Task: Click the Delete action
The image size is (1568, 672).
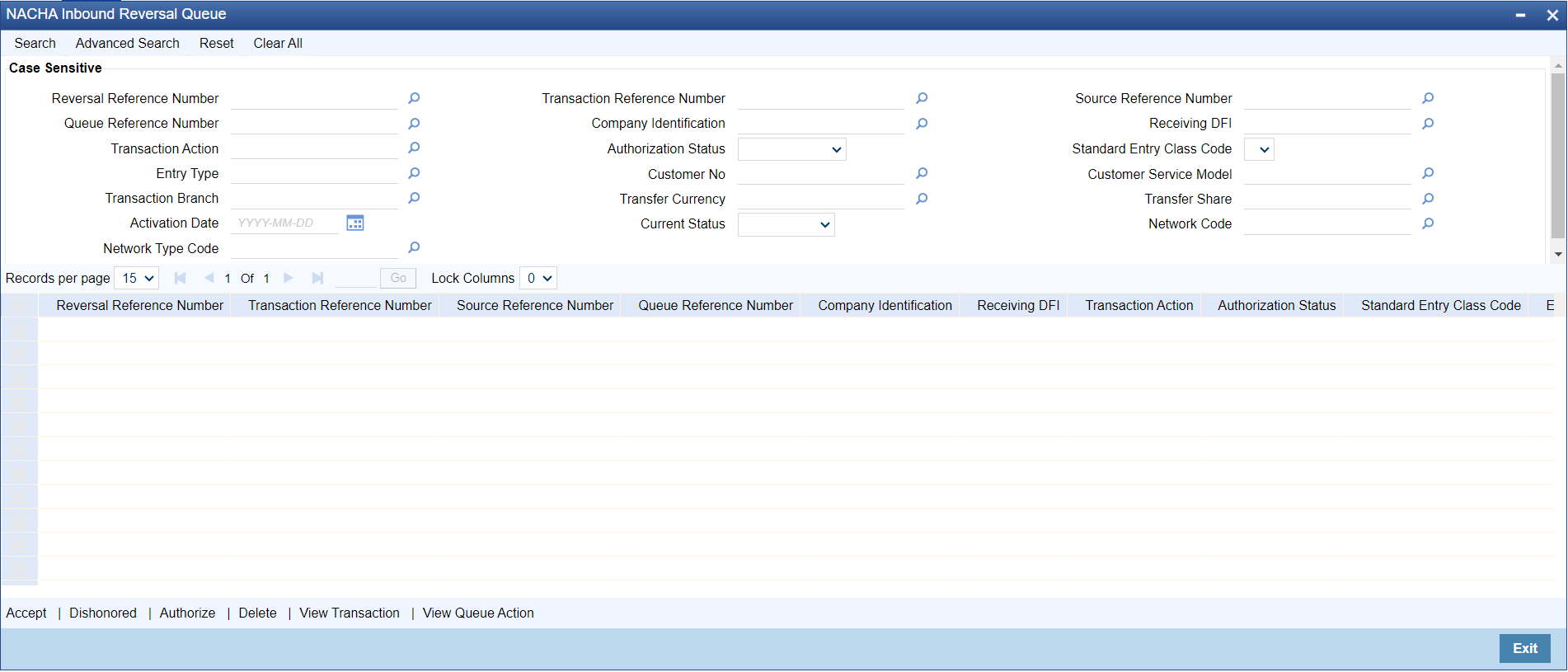Action: point(257,613)
